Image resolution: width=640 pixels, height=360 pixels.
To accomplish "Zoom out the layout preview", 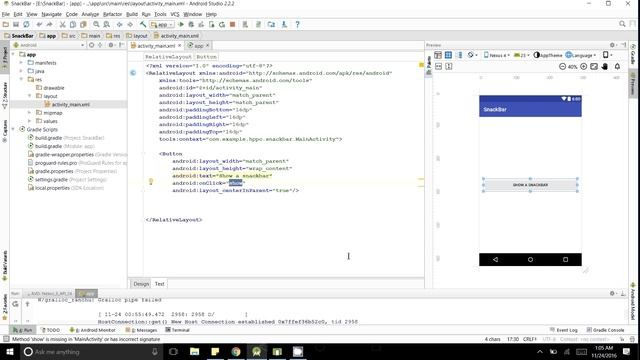I will (x=562, y=66).
